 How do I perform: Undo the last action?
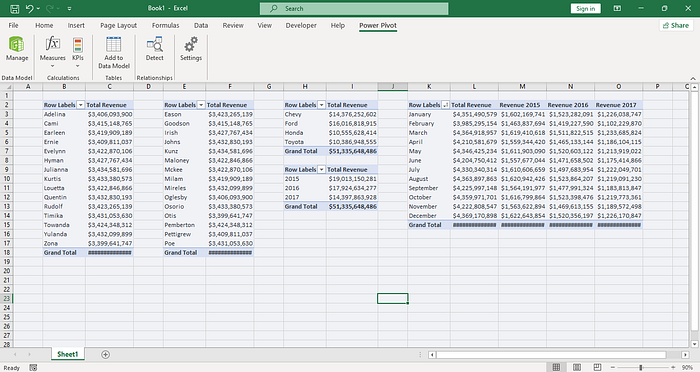click(29, 8)
